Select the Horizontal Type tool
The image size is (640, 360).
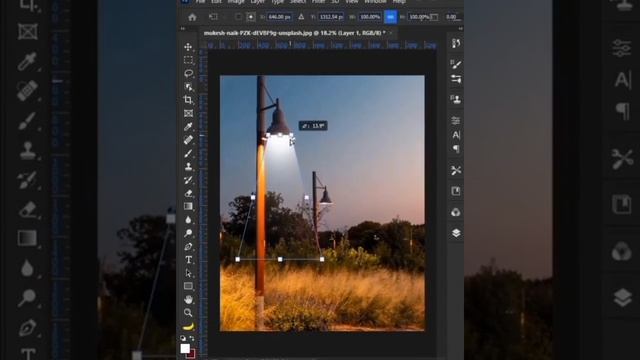[188, 260]
